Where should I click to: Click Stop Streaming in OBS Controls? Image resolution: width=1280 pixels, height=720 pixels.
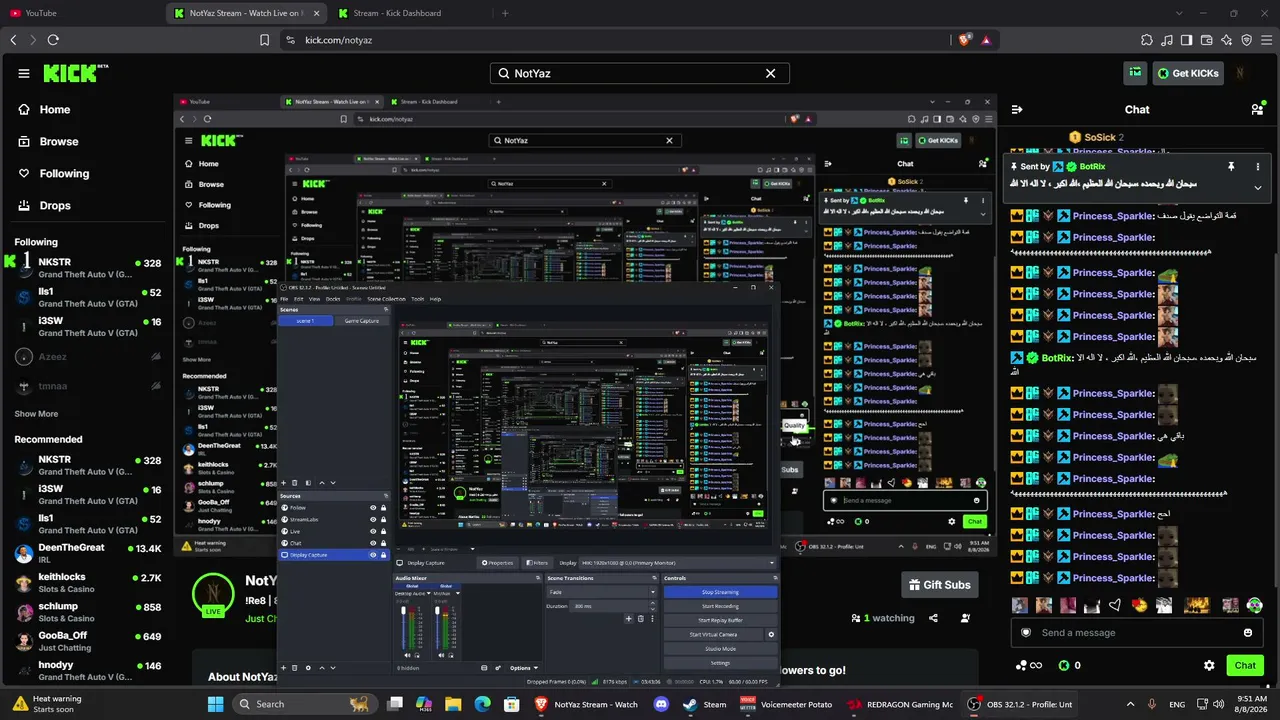point(720,592)
